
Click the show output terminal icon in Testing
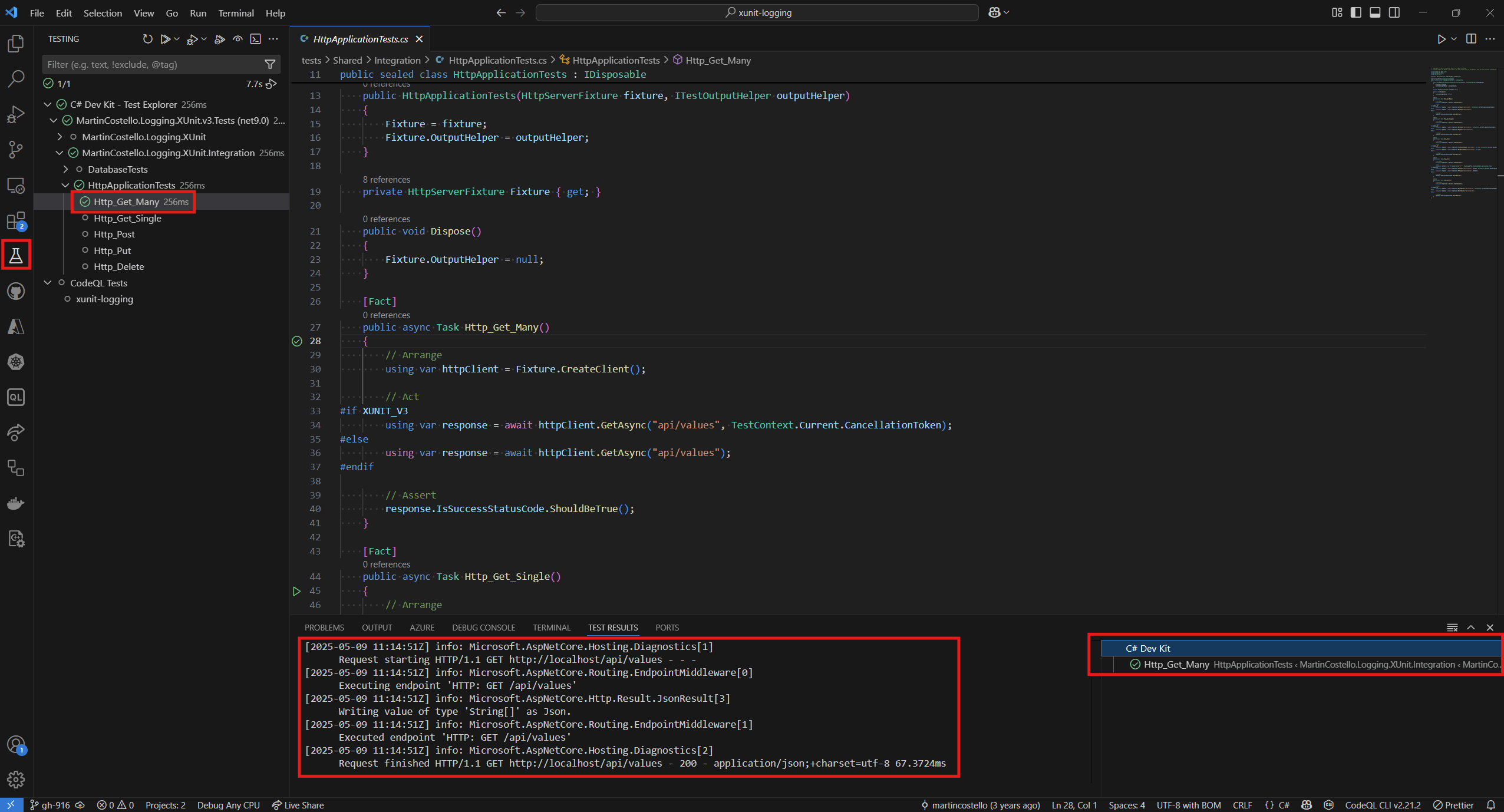tap(255, 39)
